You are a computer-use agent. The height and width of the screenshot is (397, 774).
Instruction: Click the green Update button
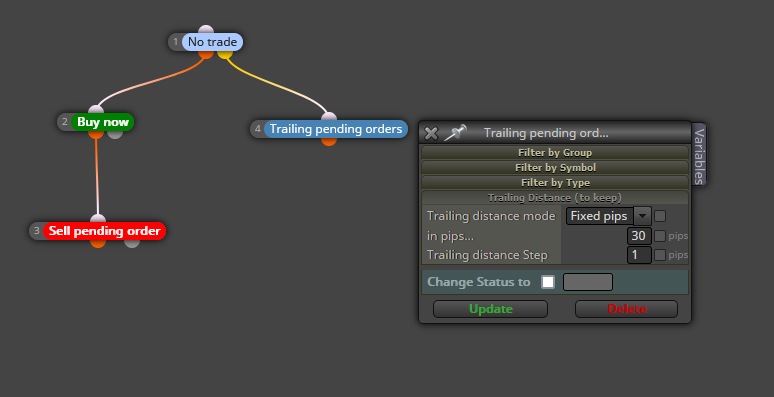click(491, 309)
